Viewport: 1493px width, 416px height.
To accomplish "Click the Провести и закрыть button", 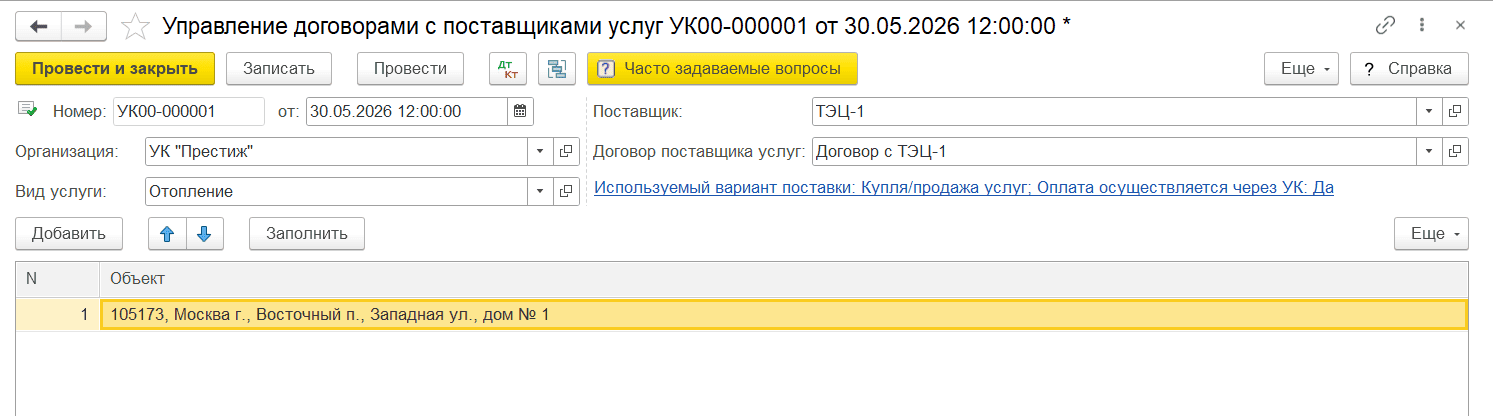I will point(115,69).
